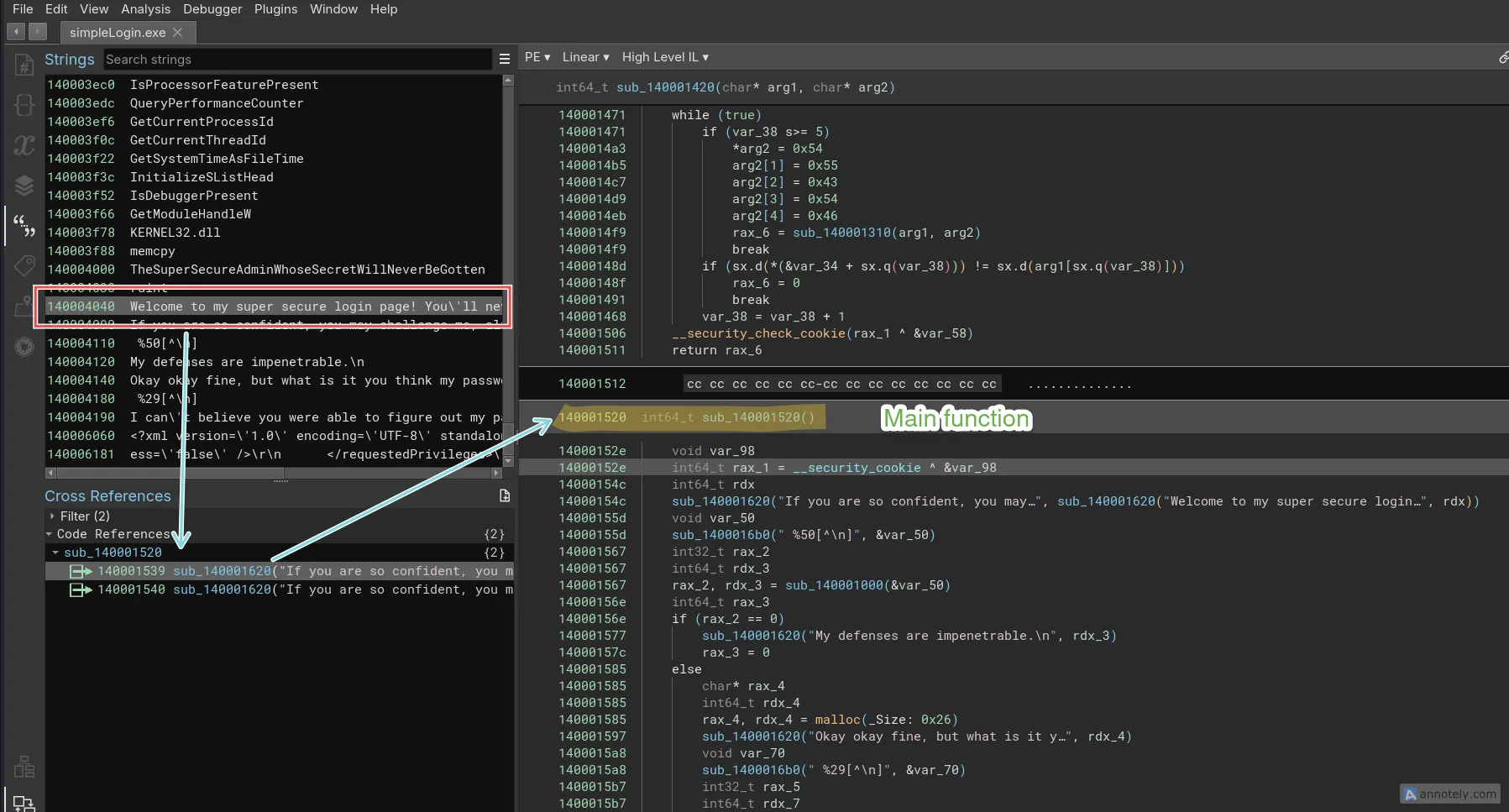Image resolution: width=1509 pixels, height=812 pixels.
Task: Open the Stack view layers icon
Action: [24, 186]
